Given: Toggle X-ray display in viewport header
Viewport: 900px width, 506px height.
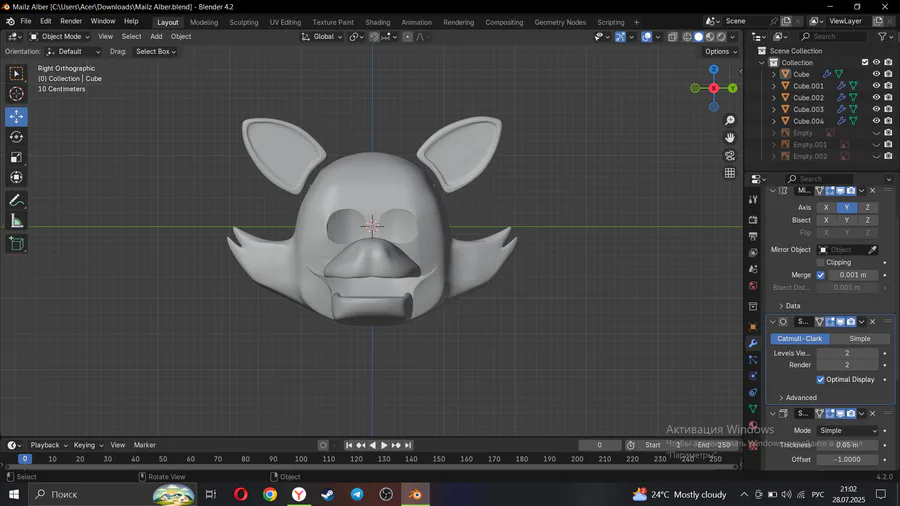Looking at the screenshot, I should point(673,37).
